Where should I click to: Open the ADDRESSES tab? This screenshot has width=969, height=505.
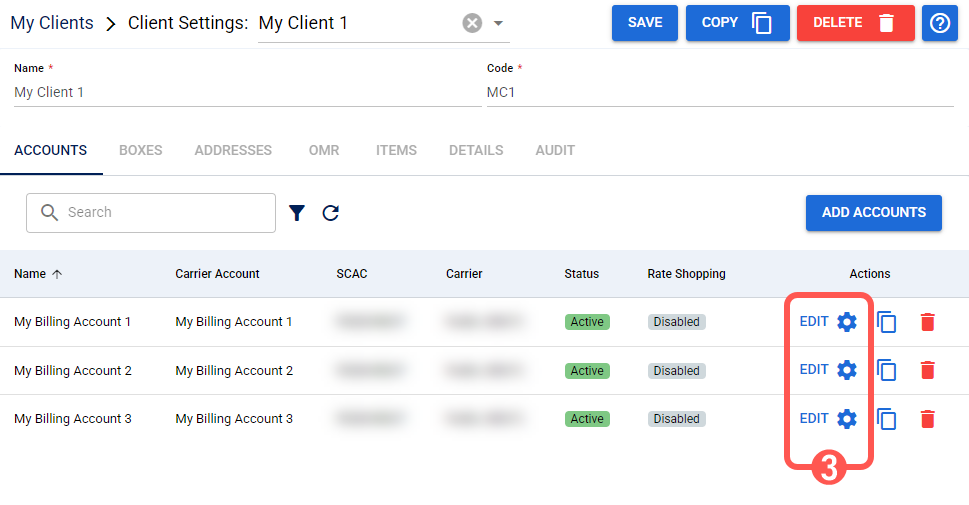tap(233, 150)
